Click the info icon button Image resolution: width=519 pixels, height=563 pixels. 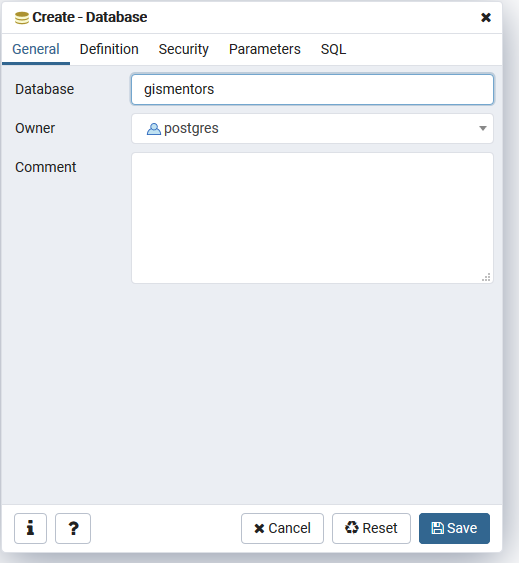[x=31, y=528]
